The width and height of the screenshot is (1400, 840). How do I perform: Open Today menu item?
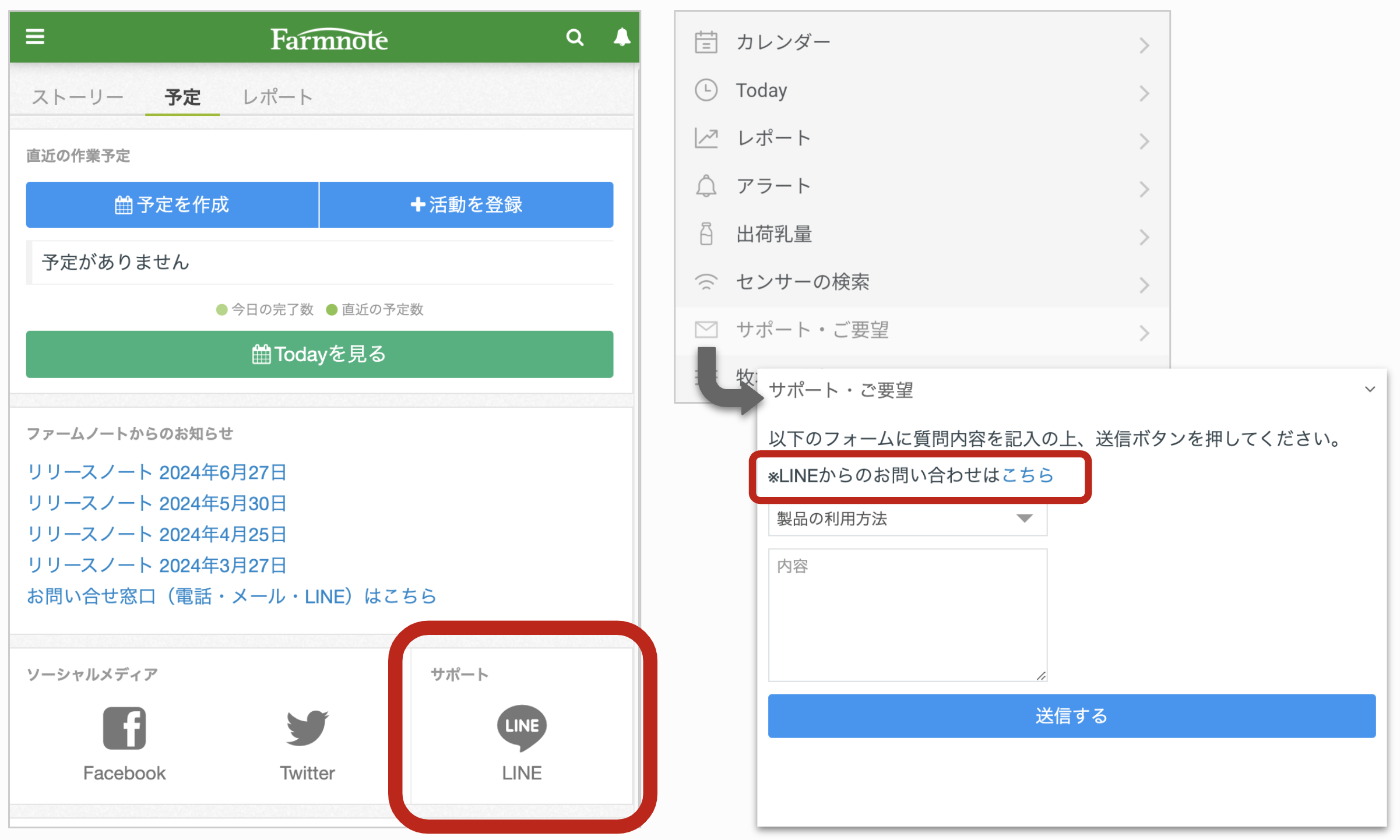922,90
